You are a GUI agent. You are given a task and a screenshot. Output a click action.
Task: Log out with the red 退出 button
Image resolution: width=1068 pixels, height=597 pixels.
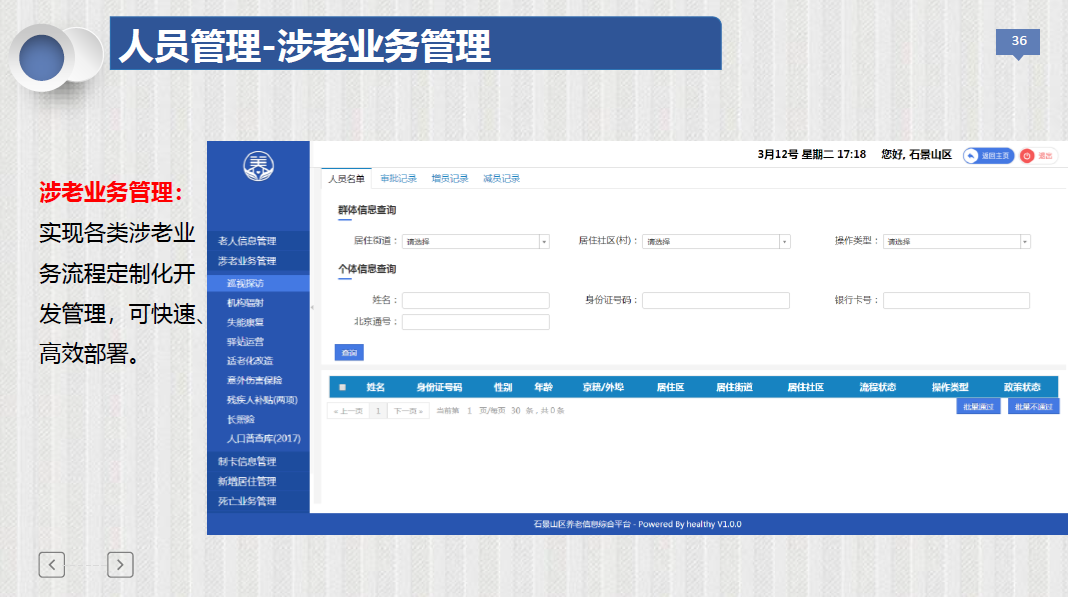pyautogui.click(x=1039, y=156)
